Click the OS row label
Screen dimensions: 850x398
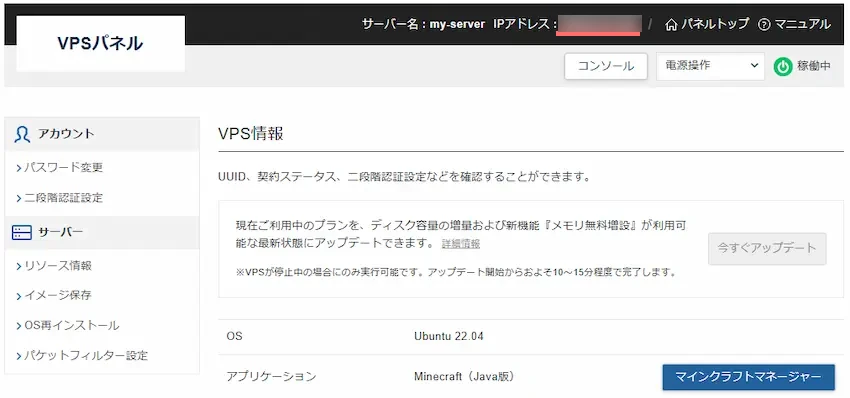[234, 336]
